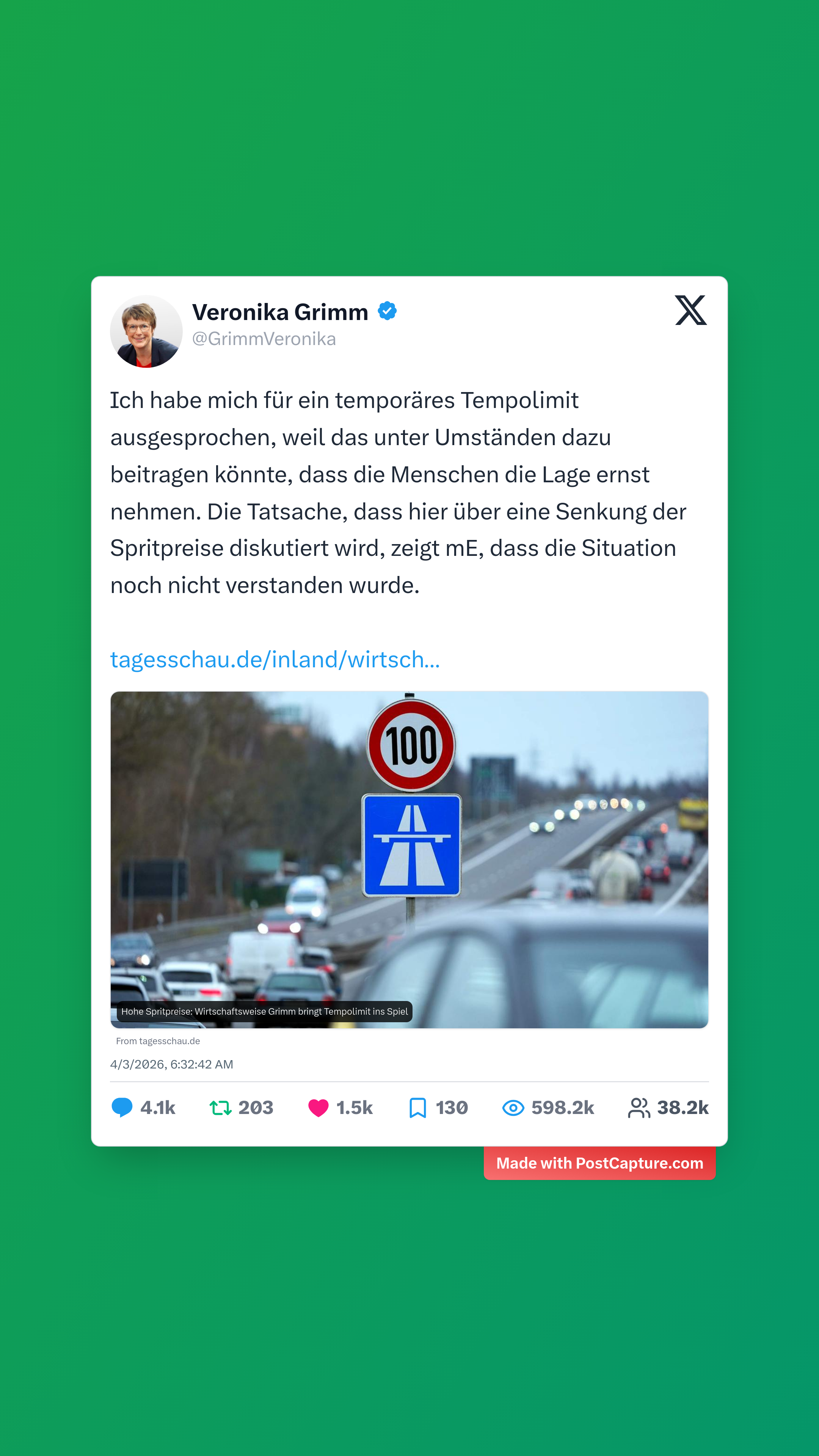Click the 4/3/2026 timestamp
Viewport: 819px width, 1456px height.
(x=172, y=1064)
